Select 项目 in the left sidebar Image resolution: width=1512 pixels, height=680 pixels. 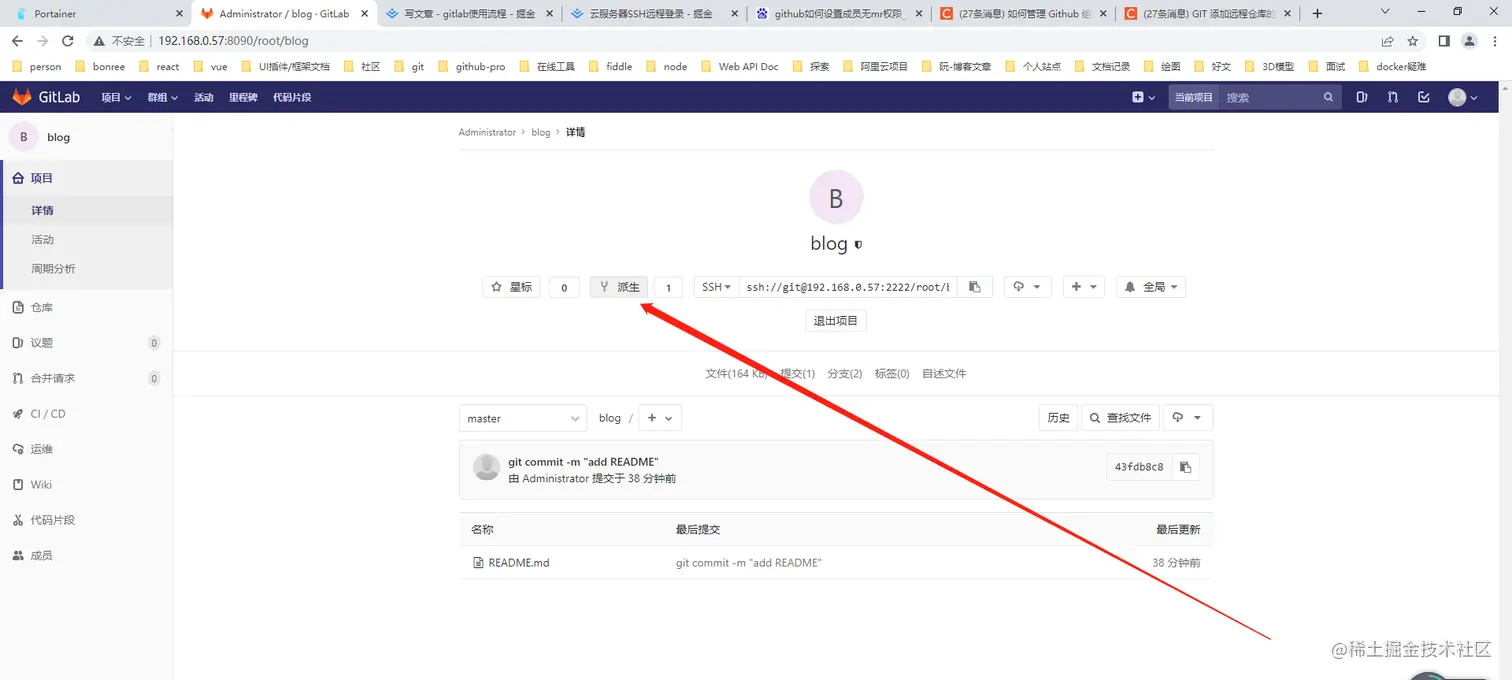(86, 178)
